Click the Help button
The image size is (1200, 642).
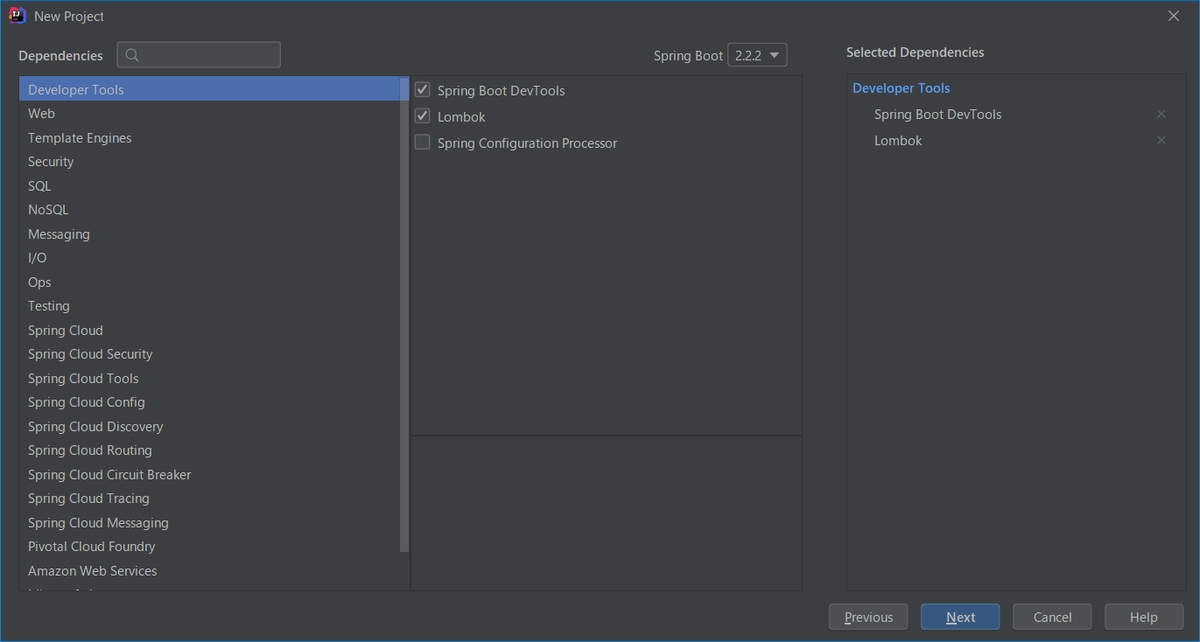click(x=1144, y=617)
